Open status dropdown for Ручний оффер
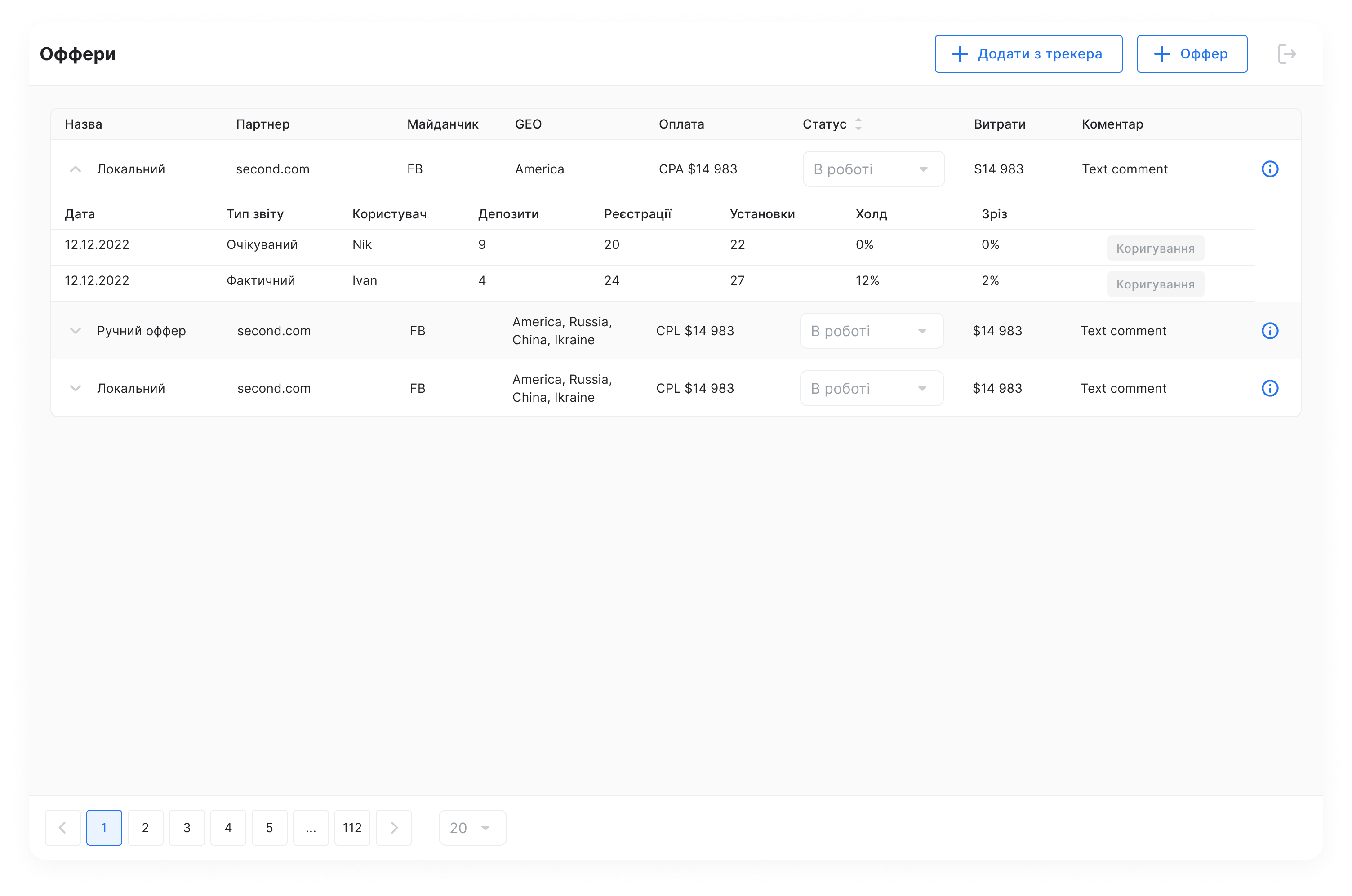This screenshot has height=896, width=1352. [872, 331]
